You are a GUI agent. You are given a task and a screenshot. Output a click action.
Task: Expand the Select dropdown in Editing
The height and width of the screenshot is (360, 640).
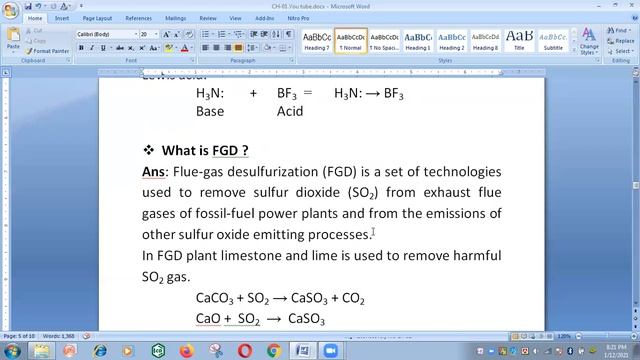tap(620, 51)
